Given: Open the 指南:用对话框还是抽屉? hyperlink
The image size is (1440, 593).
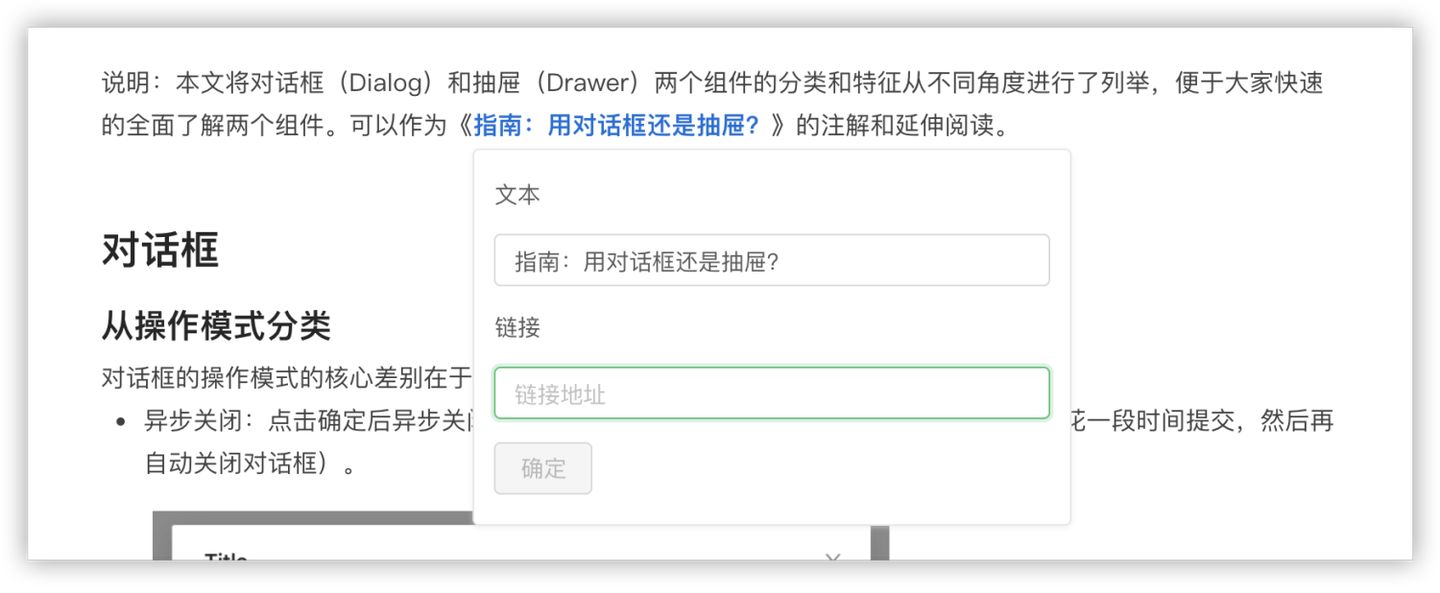Looking at the screenshot, I should (616, 127).
